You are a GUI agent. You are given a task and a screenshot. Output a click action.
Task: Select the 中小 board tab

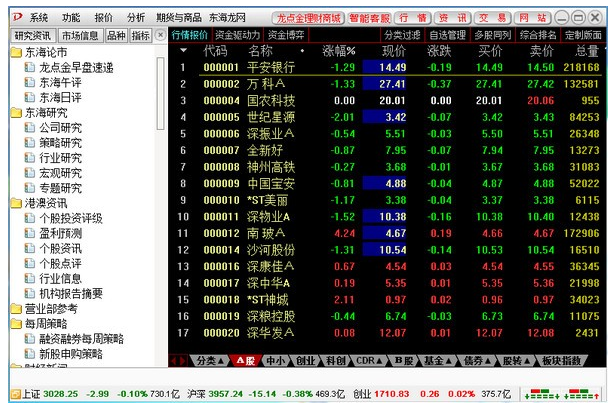pyautogui.click(x=275, y=361)
